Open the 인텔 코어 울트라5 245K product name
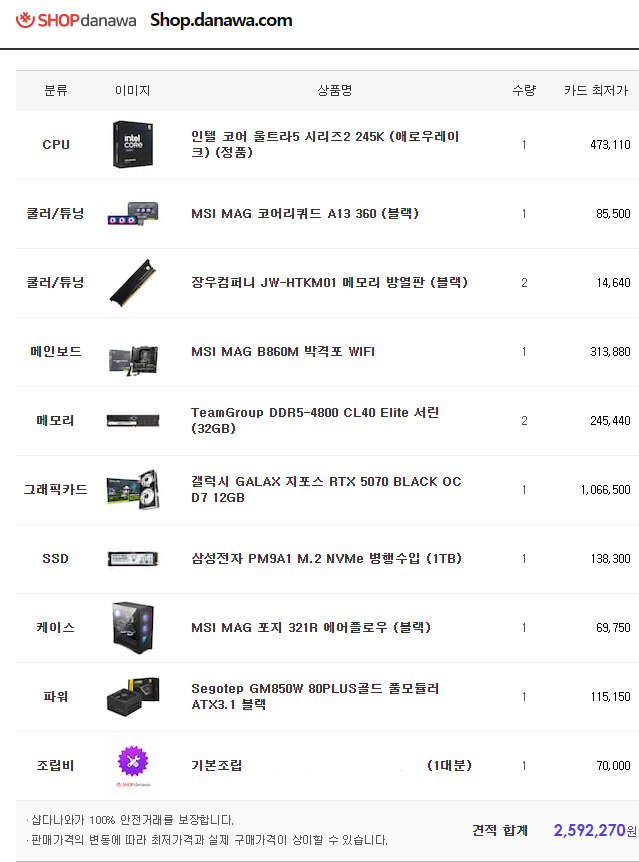This screenshot has height=862, width=639. pos(325,144)
